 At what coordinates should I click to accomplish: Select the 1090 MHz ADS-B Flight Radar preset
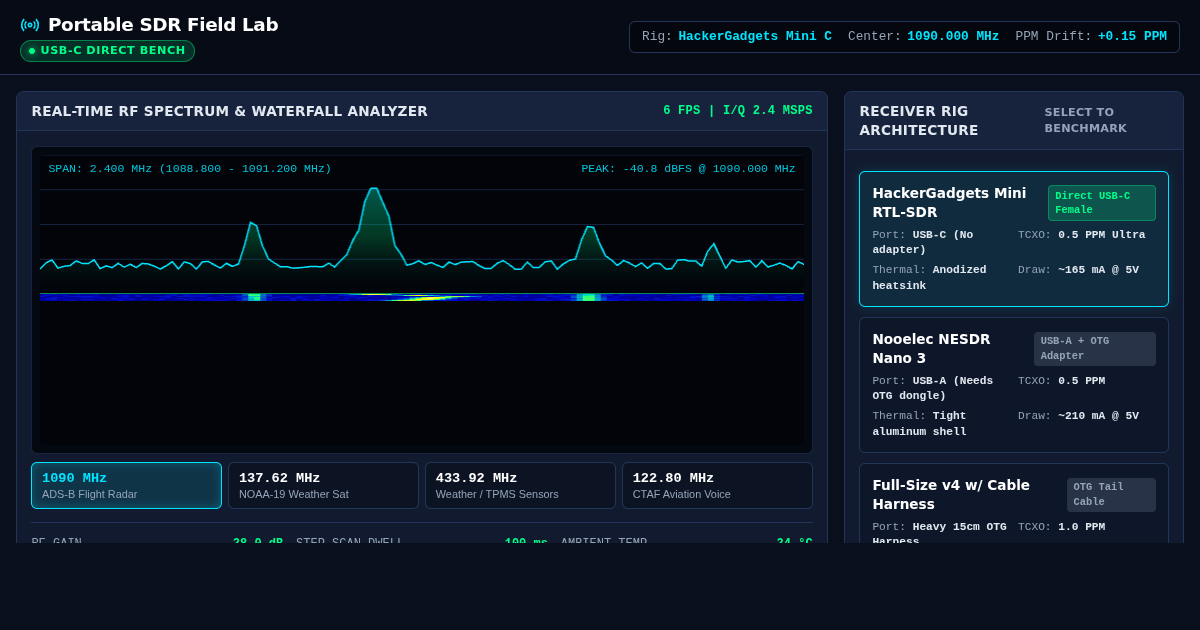[x=126, y=485]
